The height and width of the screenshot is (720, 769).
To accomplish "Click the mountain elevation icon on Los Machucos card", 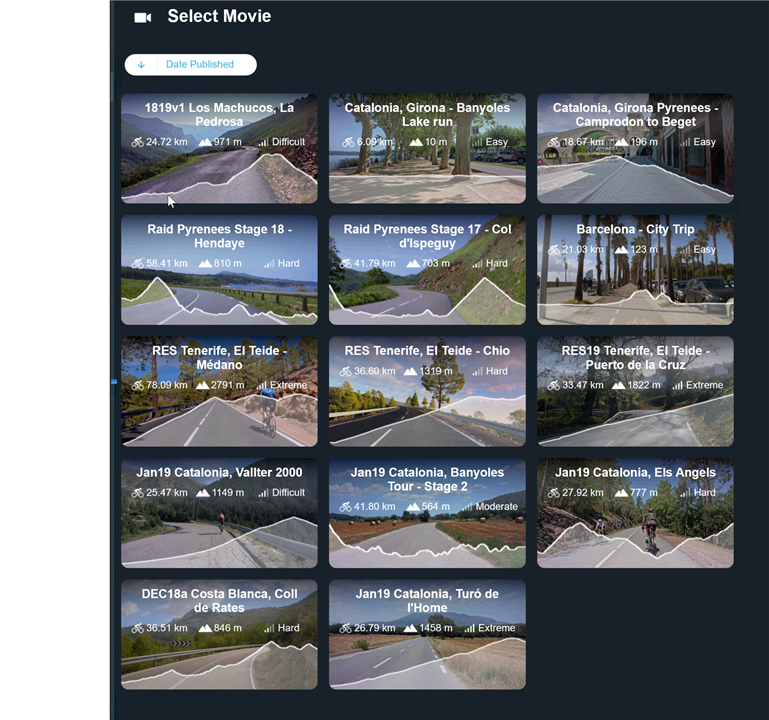I will coord(205,142).
